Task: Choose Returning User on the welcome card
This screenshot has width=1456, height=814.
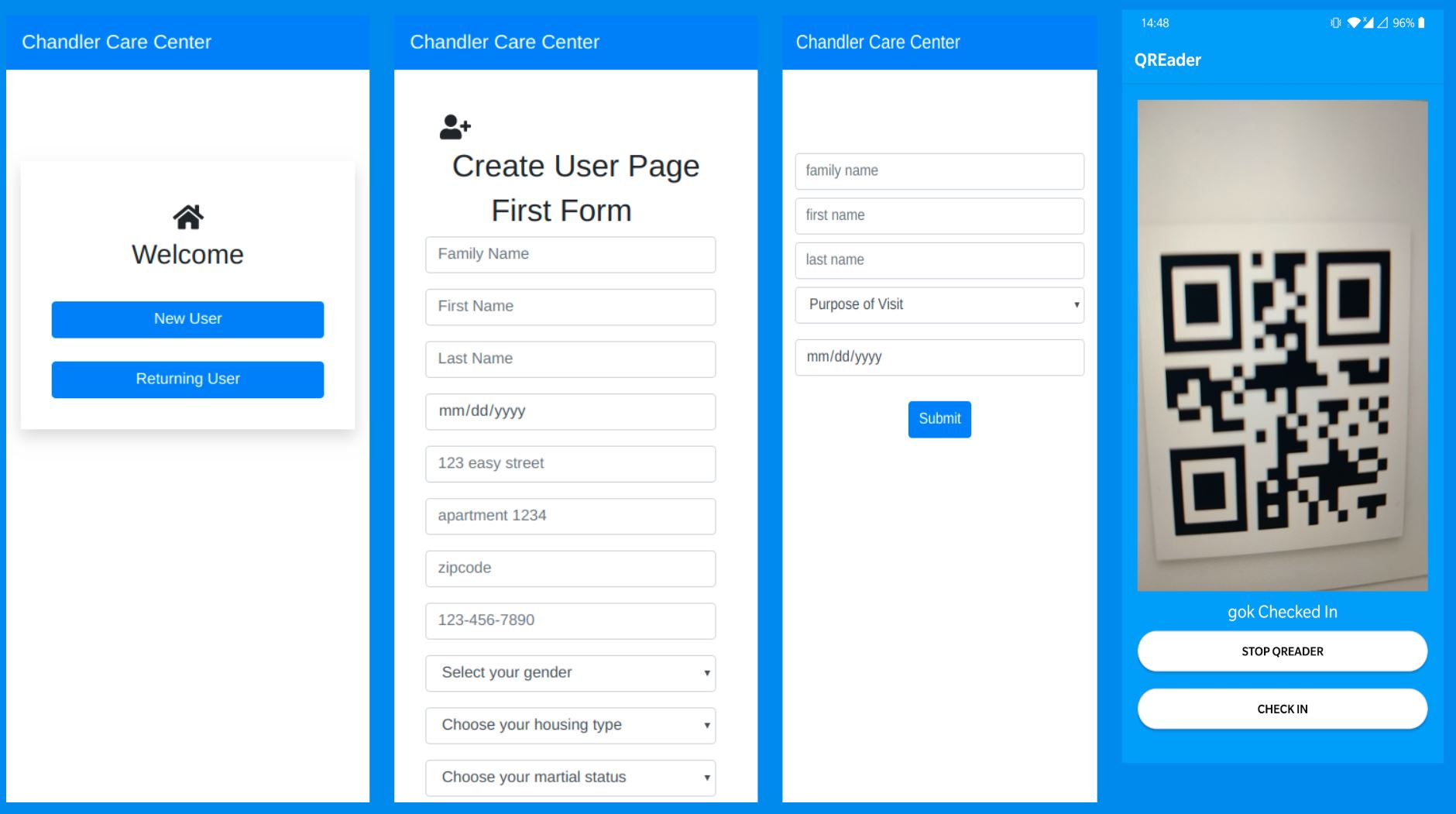Action: click(x=187, y=380)
